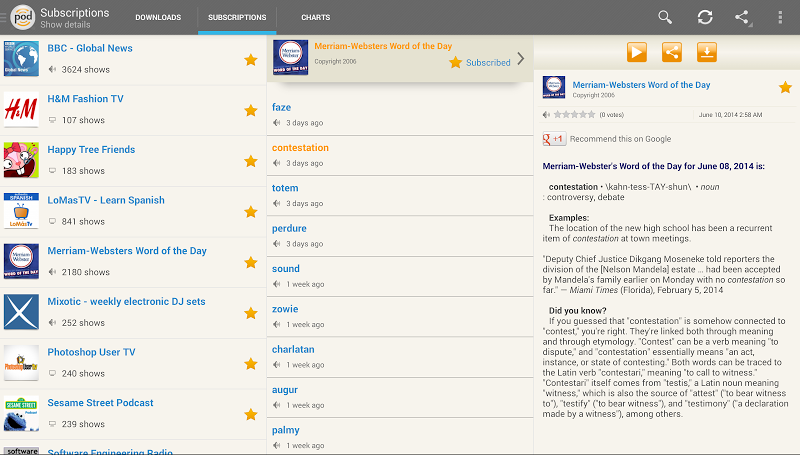
Task: Open the pod app logo icon
Action: coord(22,16)
